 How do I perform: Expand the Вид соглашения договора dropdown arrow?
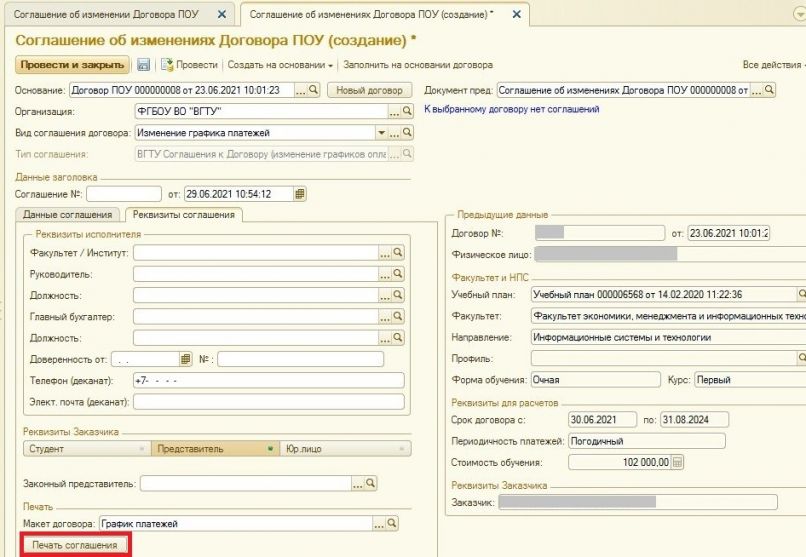point(381,133)
